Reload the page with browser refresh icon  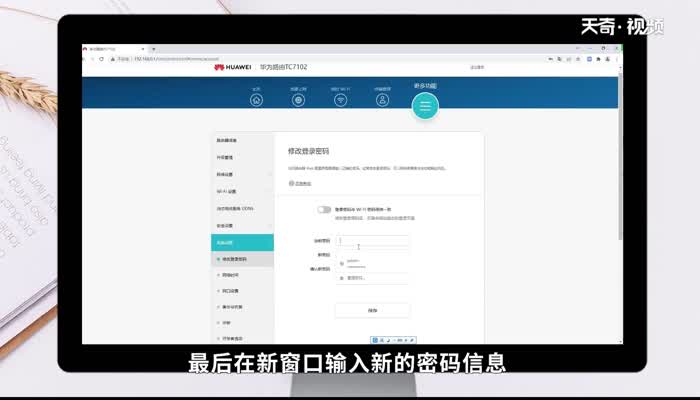tap(101, 59)
